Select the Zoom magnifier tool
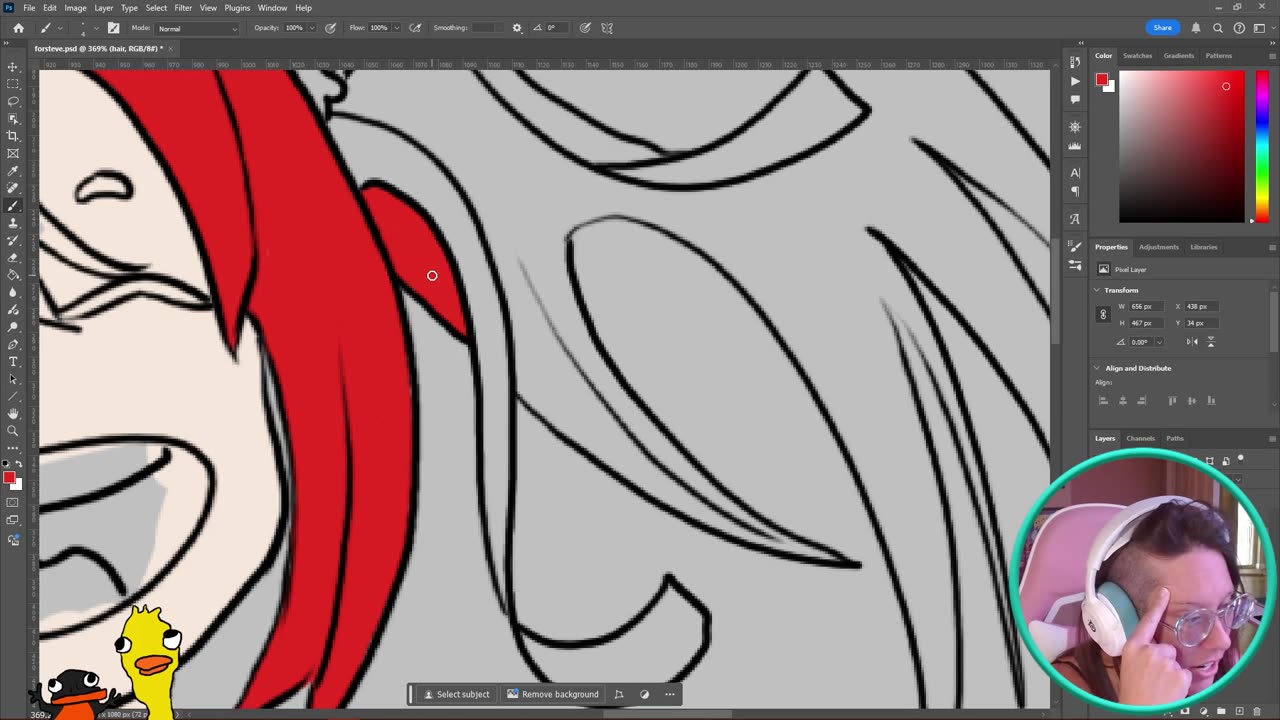This screenshot has height=720, width=1280. click(13, 431)
